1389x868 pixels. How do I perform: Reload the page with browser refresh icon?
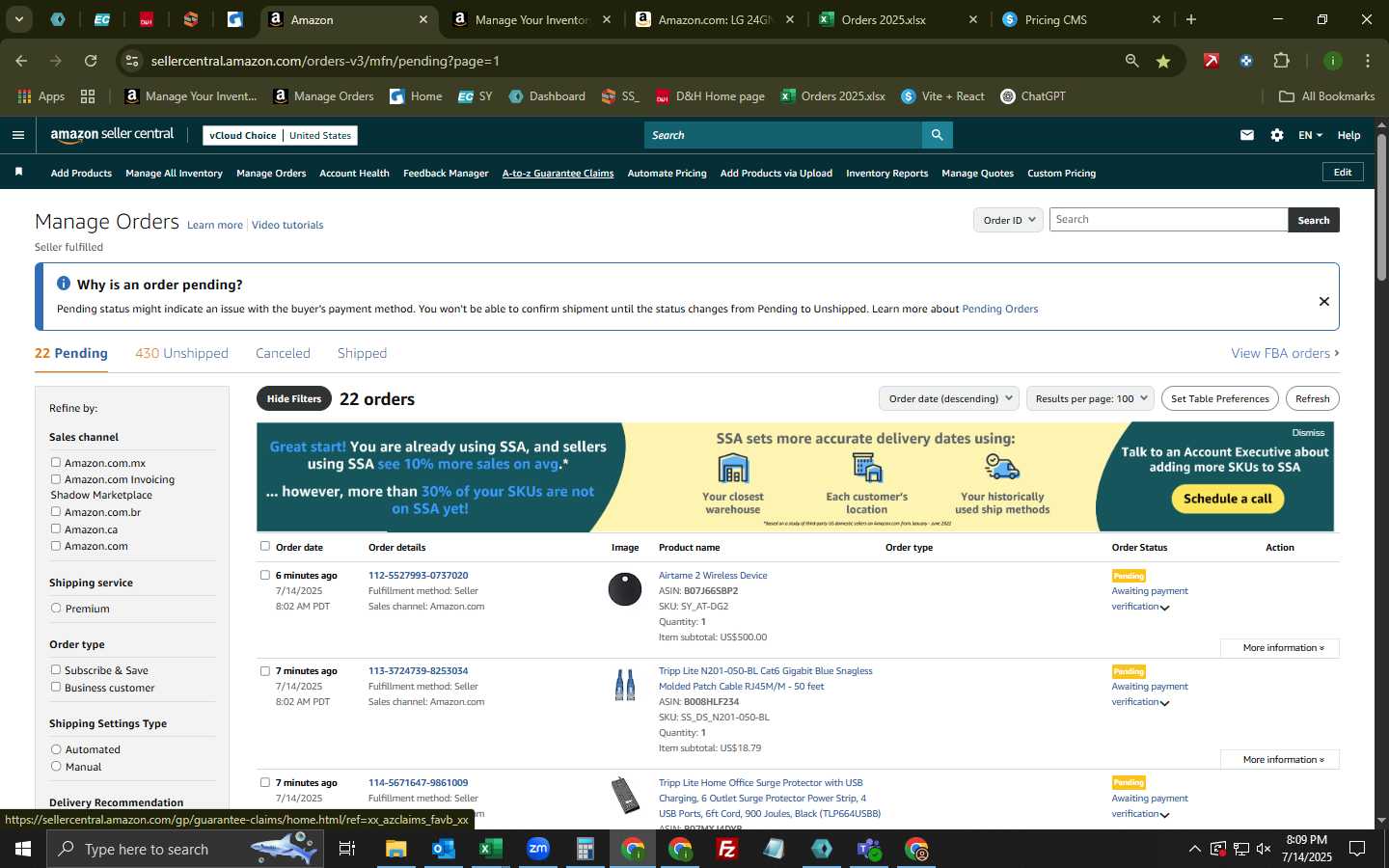tap(91, 61)
